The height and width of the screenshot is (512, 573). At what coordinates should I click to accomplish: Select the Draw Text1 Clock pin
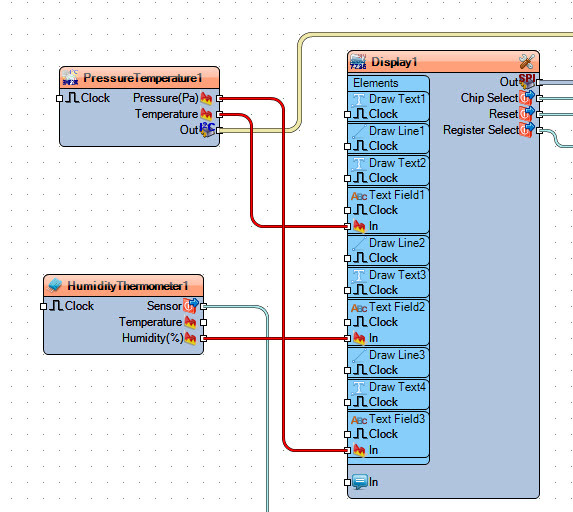click(x=348, y=114)
